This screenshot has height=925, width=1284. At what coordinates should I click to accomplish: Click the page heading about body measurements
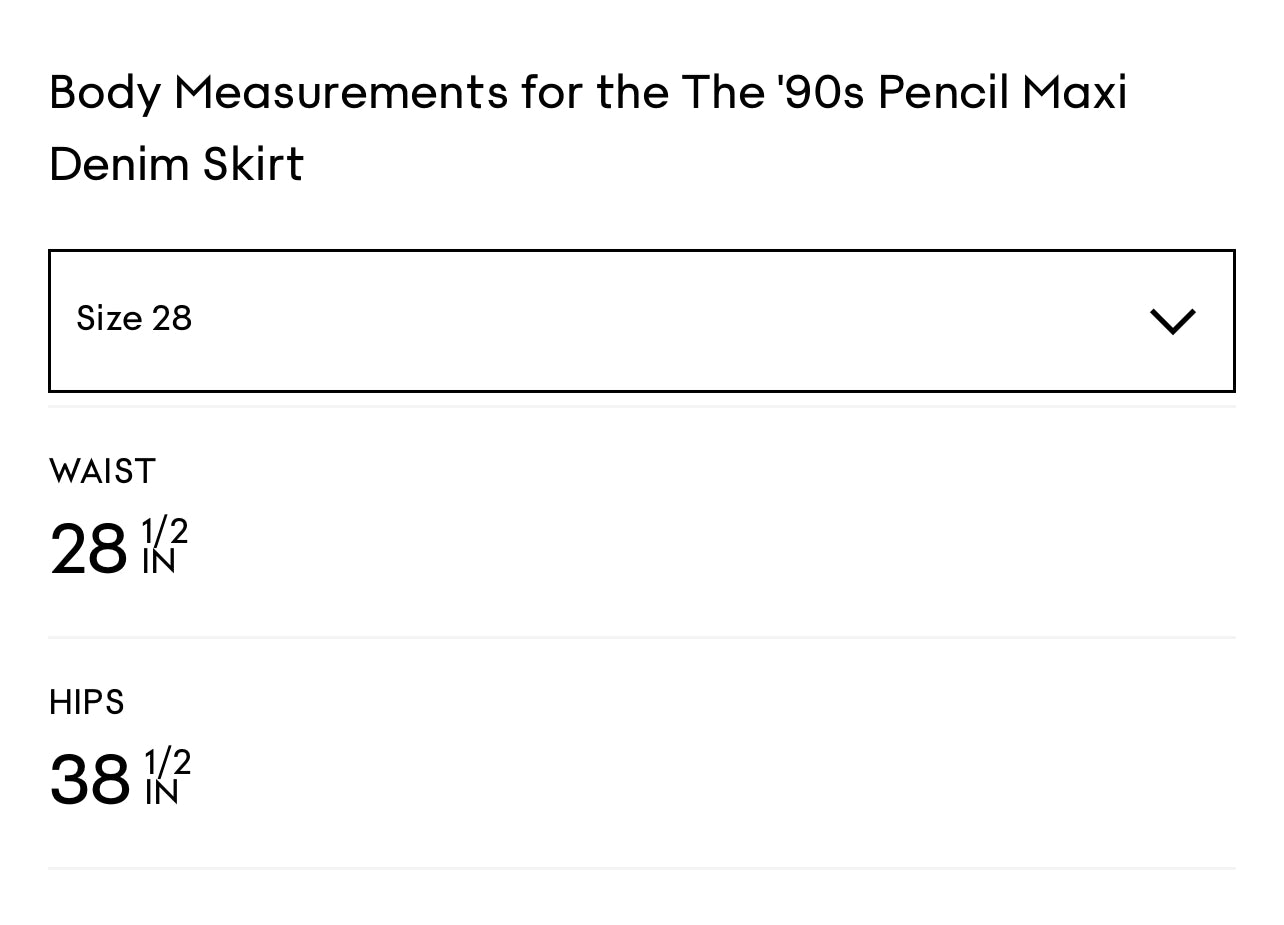click(588, 127)
